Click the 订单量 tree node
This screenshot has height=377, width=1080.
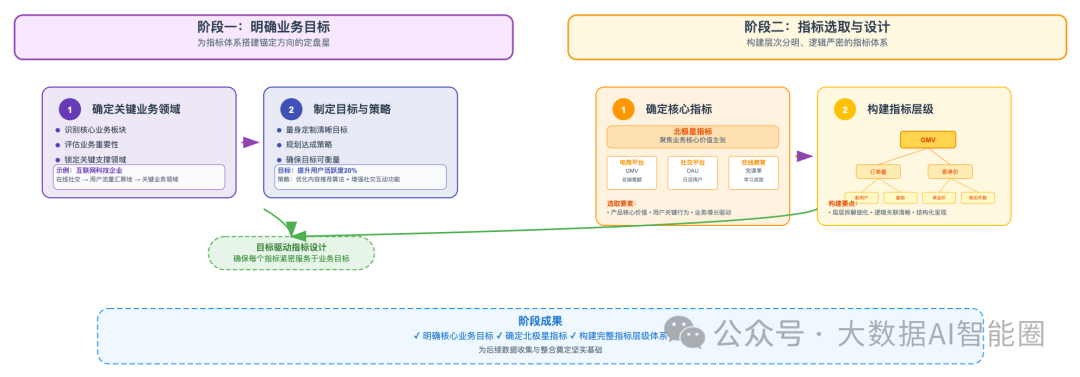[878, 171]
